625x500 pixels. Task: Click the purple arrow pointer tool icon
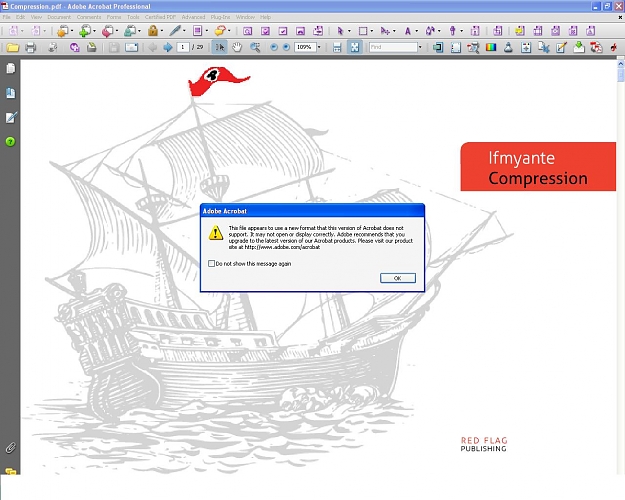tap(340, 31)
